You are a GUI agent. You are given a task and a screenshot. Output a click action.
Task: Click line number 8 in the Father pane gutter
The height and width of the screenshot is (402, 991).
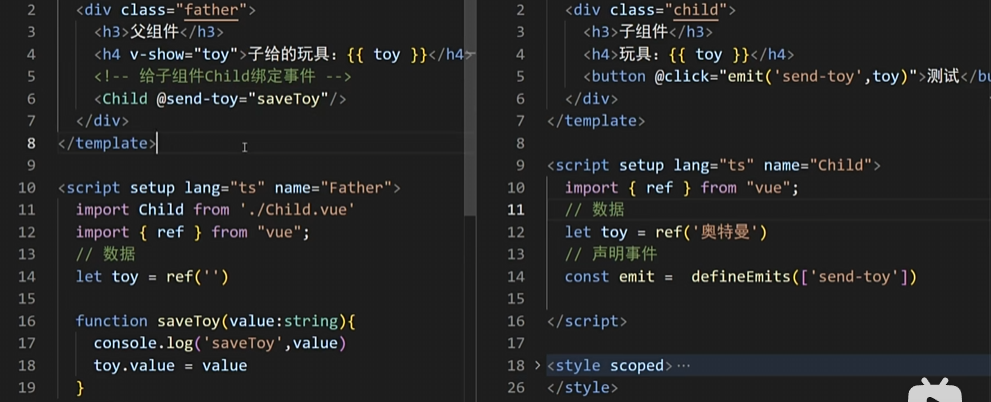tap(31, 143)
